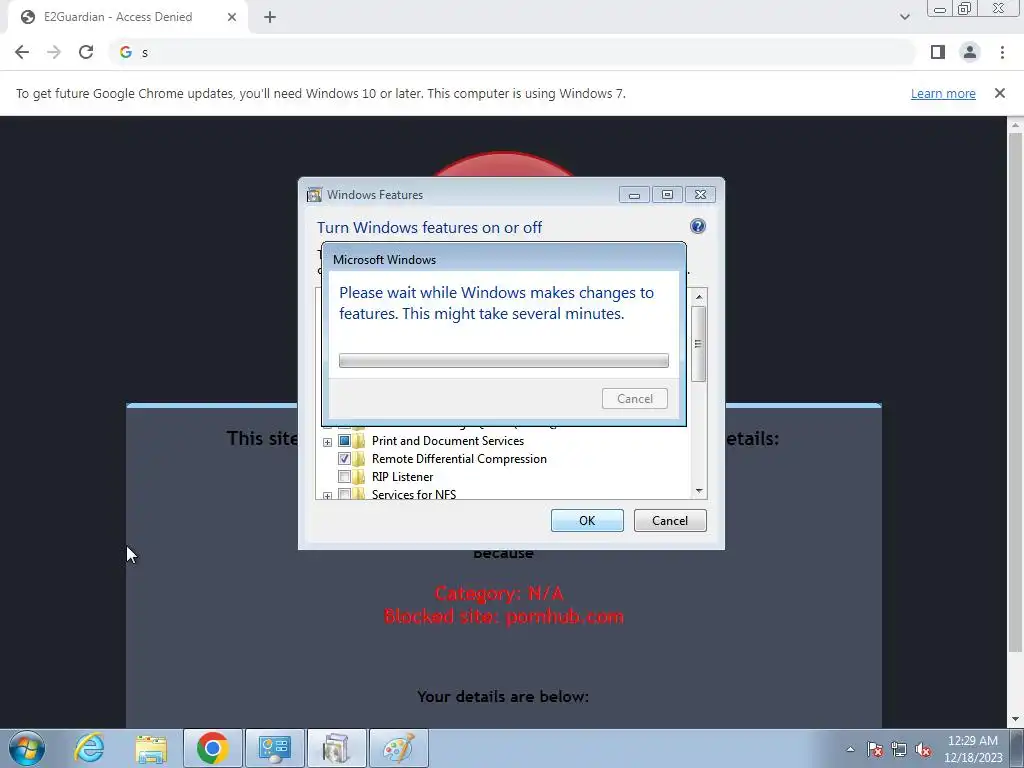The height and width of the screenshot is (768, 1024).
Task: Open Windows Explorer from taskbar
Action: [151, 748]
